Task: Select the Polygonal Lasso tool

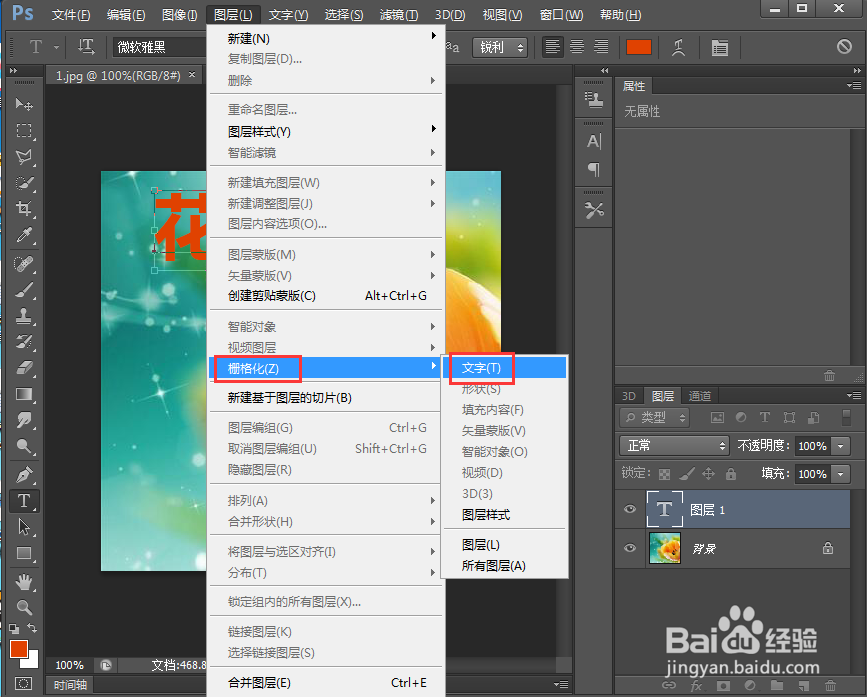Action: click(23, 157)
